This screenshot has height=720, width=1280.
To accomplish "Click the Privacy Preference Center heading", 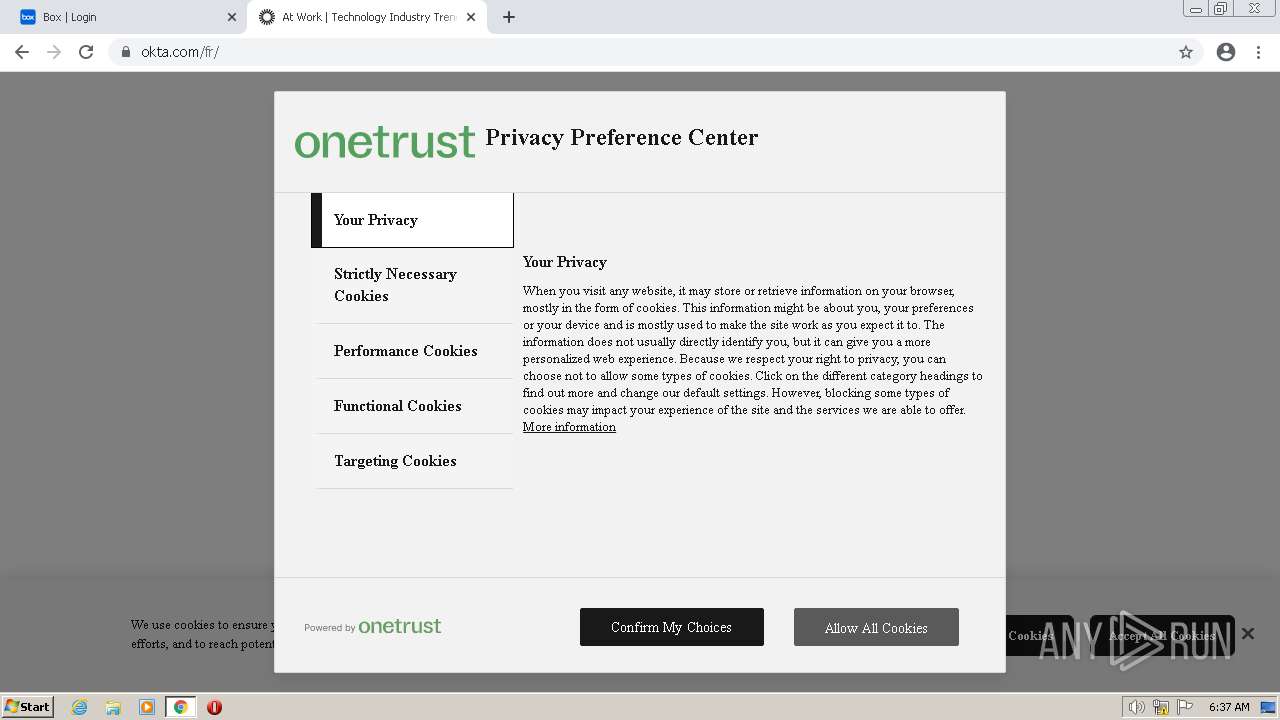I will [x=622, y=138].
